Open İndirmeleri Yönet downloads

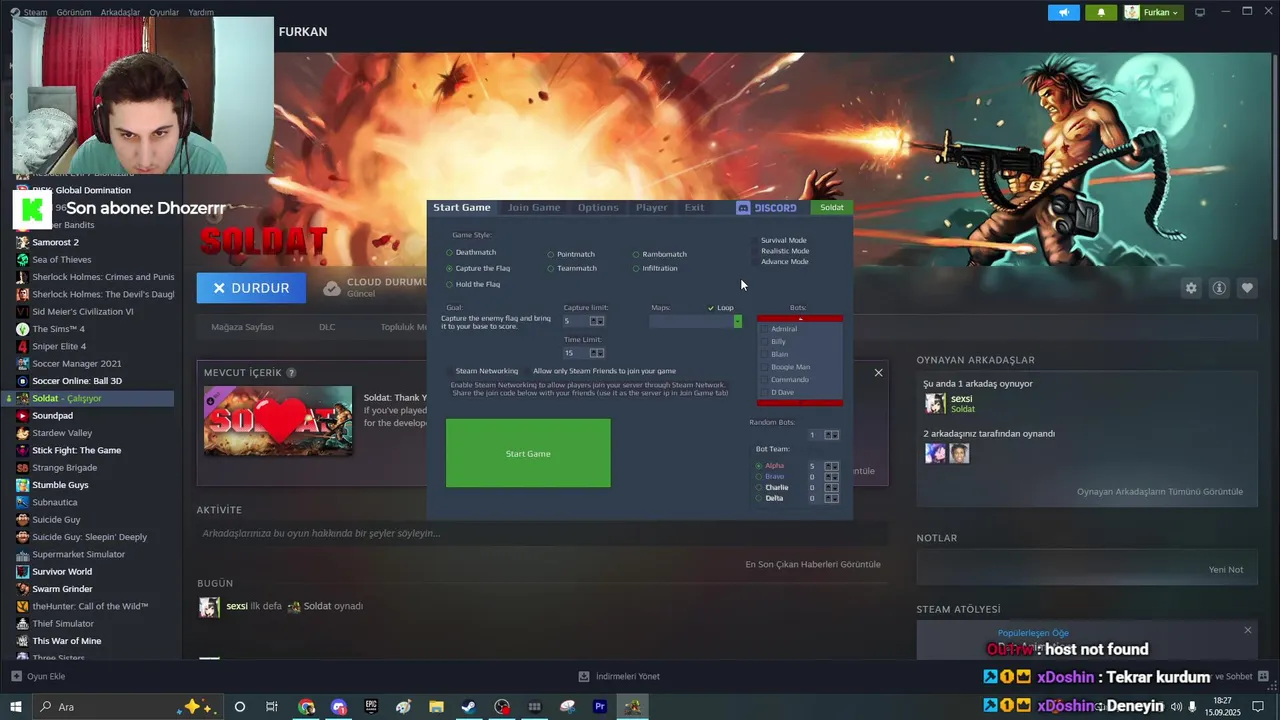click(x=619, y=676)
